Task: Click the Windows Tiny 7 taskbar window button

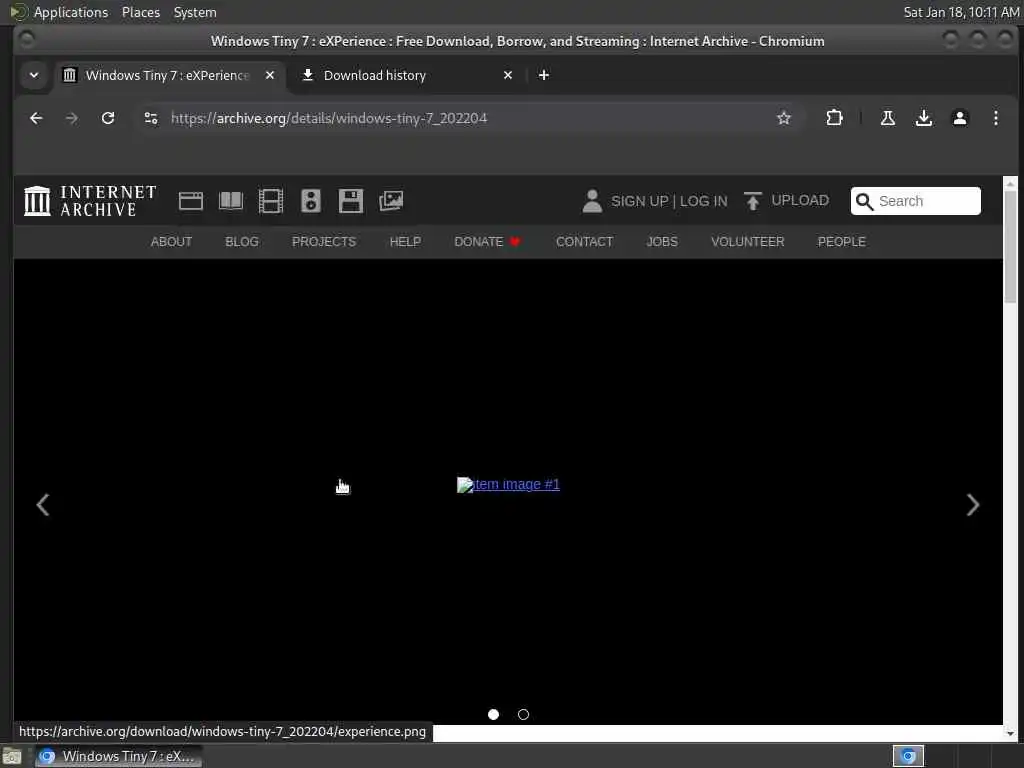Action: click(x=118, y=756)
